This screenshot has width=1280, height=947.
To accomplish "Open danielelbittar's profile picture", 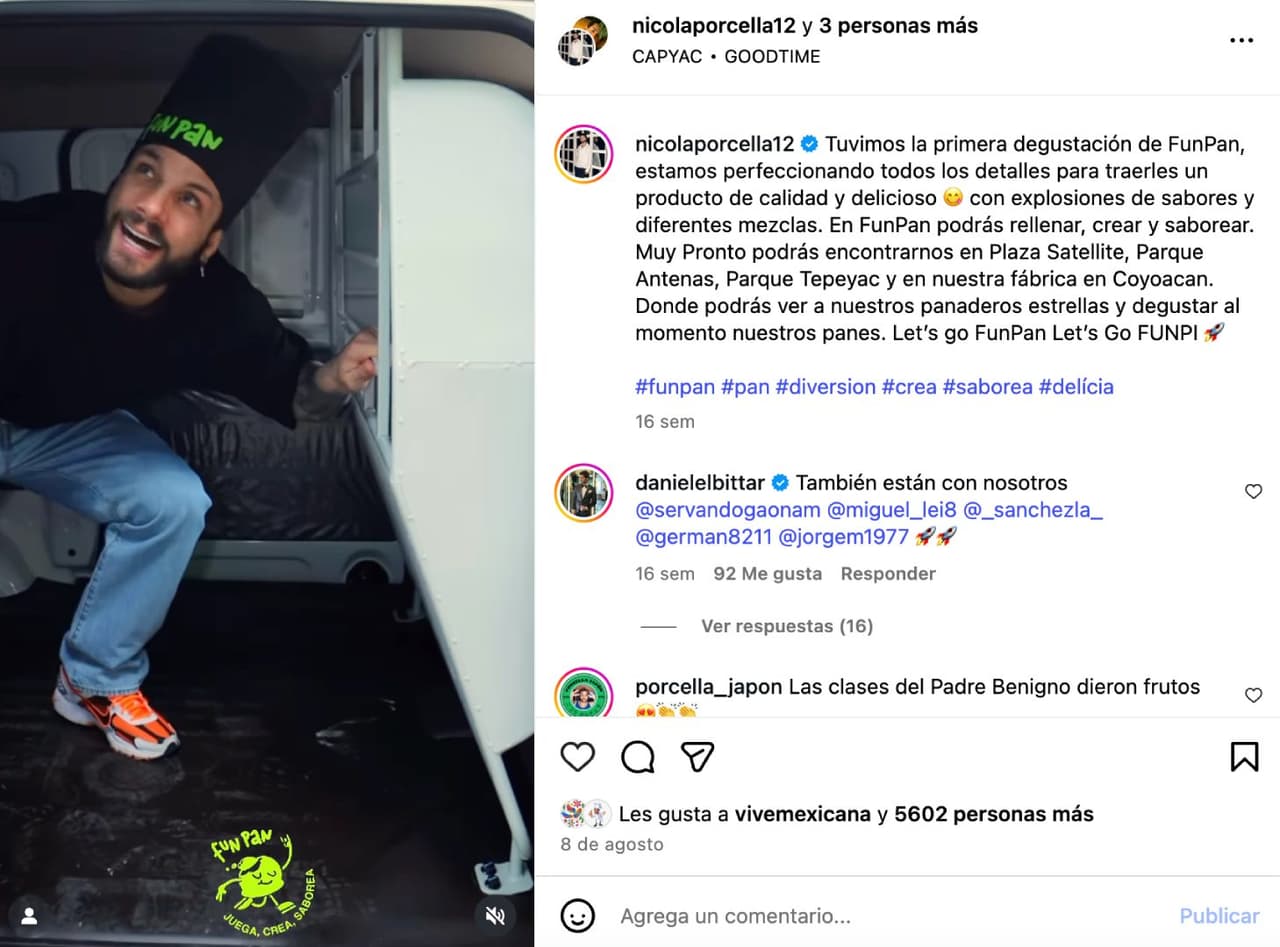I will 583,493.
